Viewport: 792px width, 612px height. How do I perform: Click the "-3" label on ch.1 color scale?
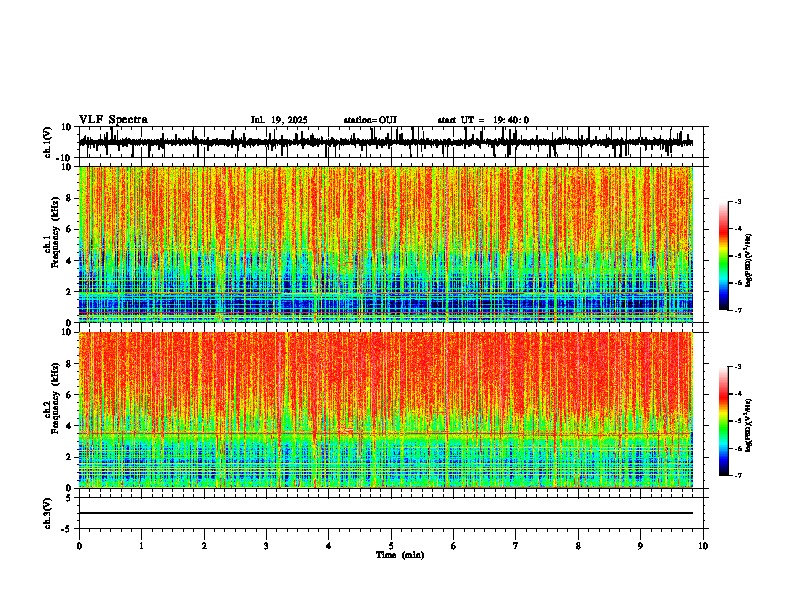pos(738,202)
